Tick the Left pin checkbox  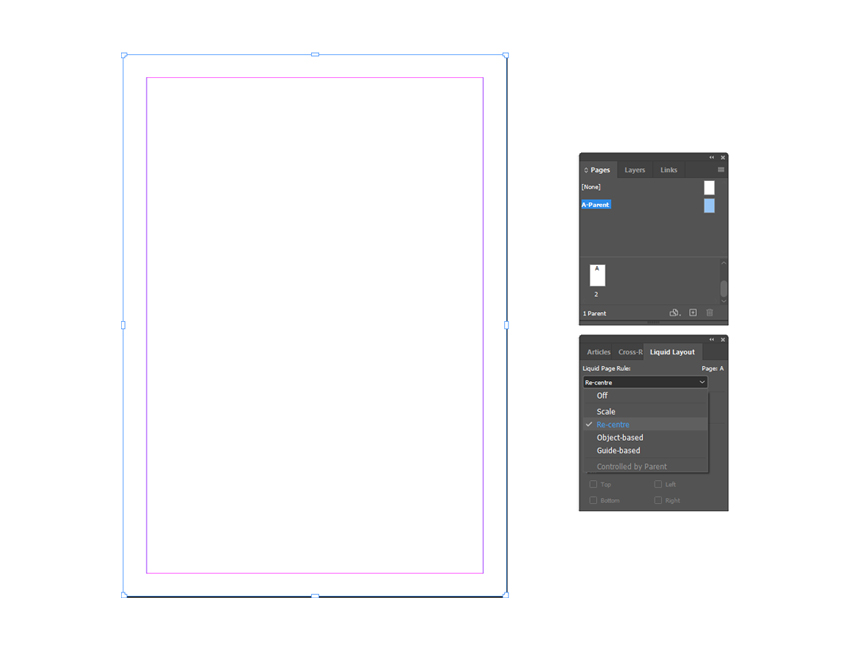click(658, 484)
